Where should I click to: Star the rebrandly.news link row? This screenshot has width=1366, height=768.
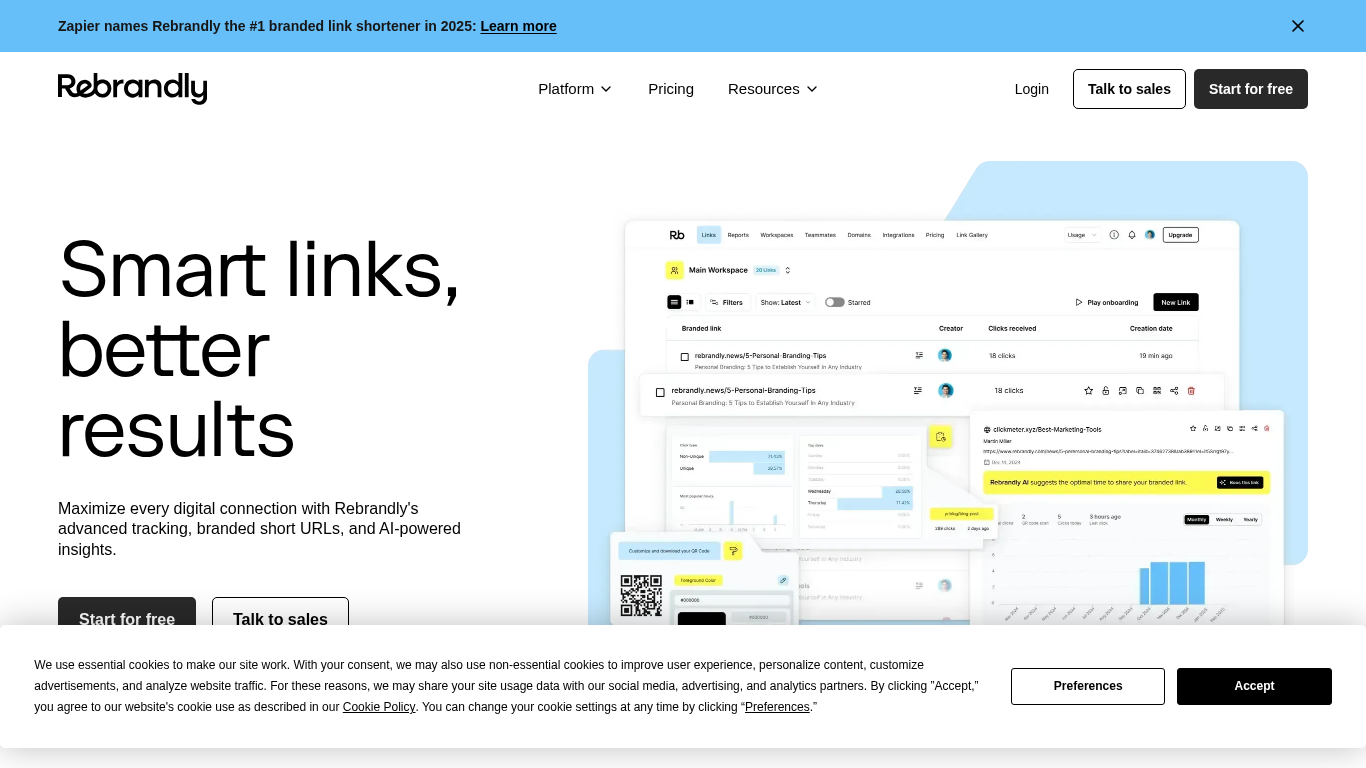point(1088,391)
